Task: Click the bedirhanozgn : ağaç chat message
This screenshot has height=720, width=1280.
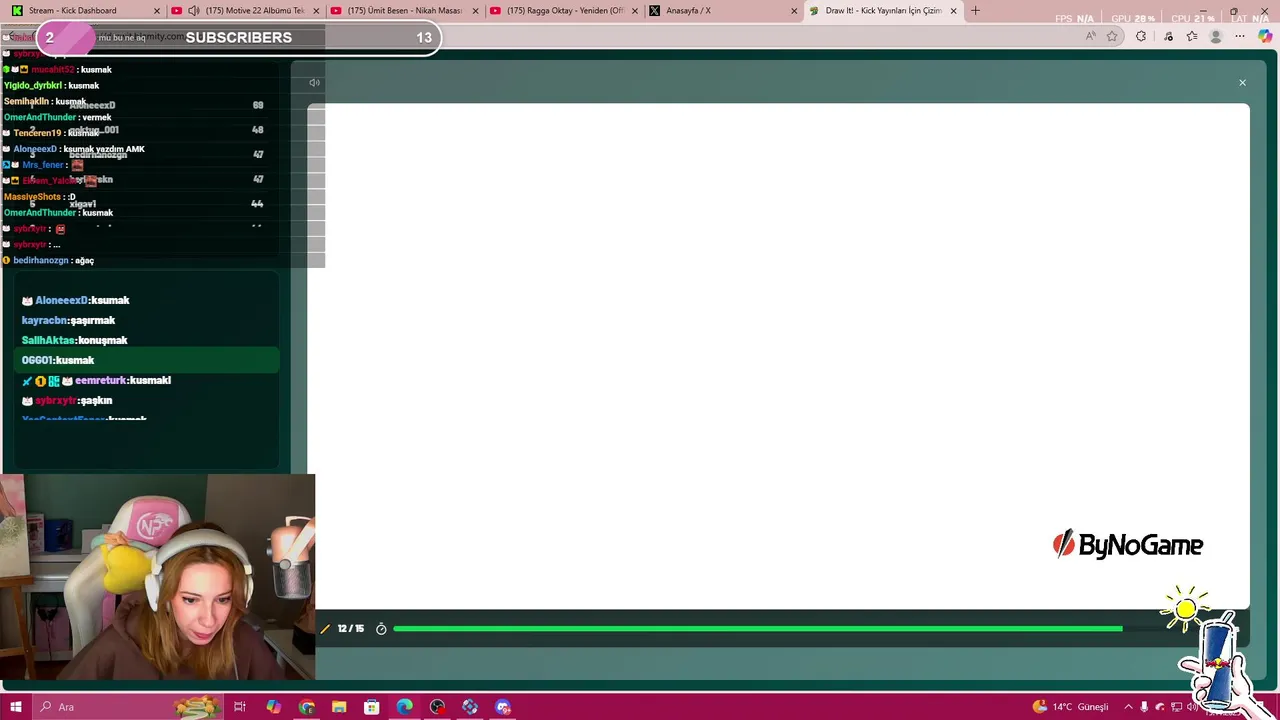Action: [x=49, y=260]
